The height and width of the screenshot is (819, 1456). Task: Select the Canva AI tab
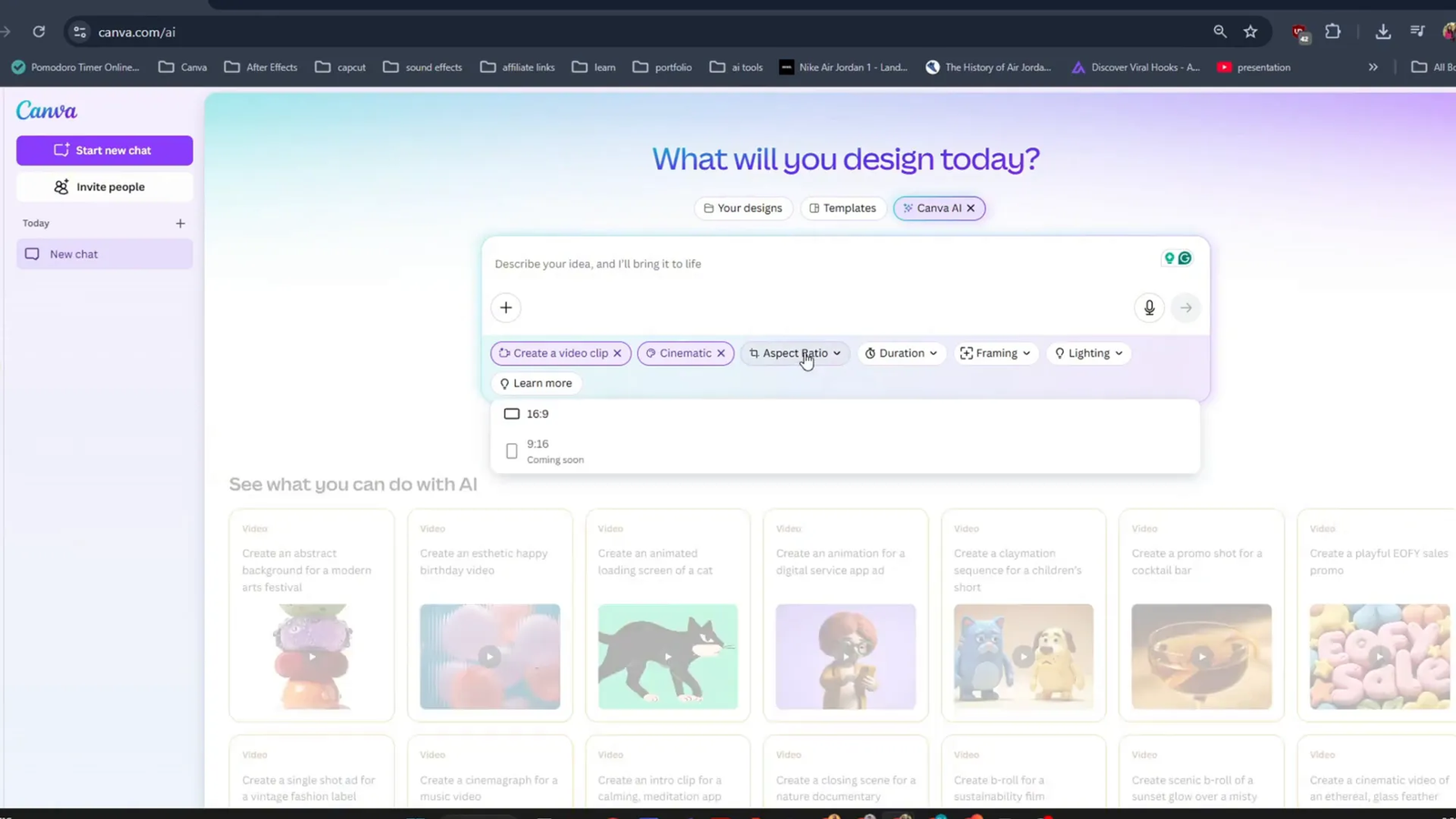point(931,208)
